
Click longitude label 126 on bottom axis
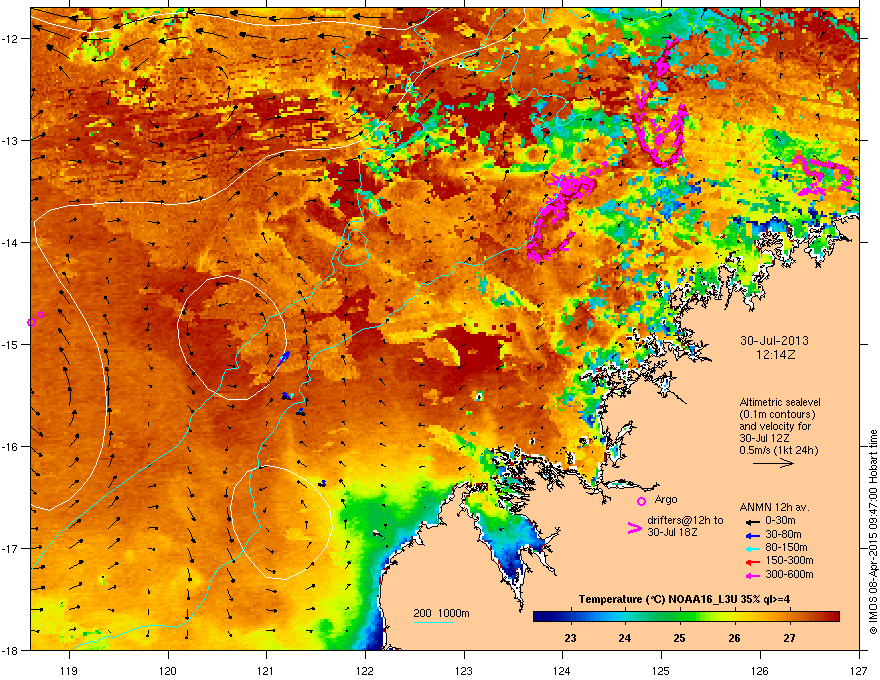(760, 670)
